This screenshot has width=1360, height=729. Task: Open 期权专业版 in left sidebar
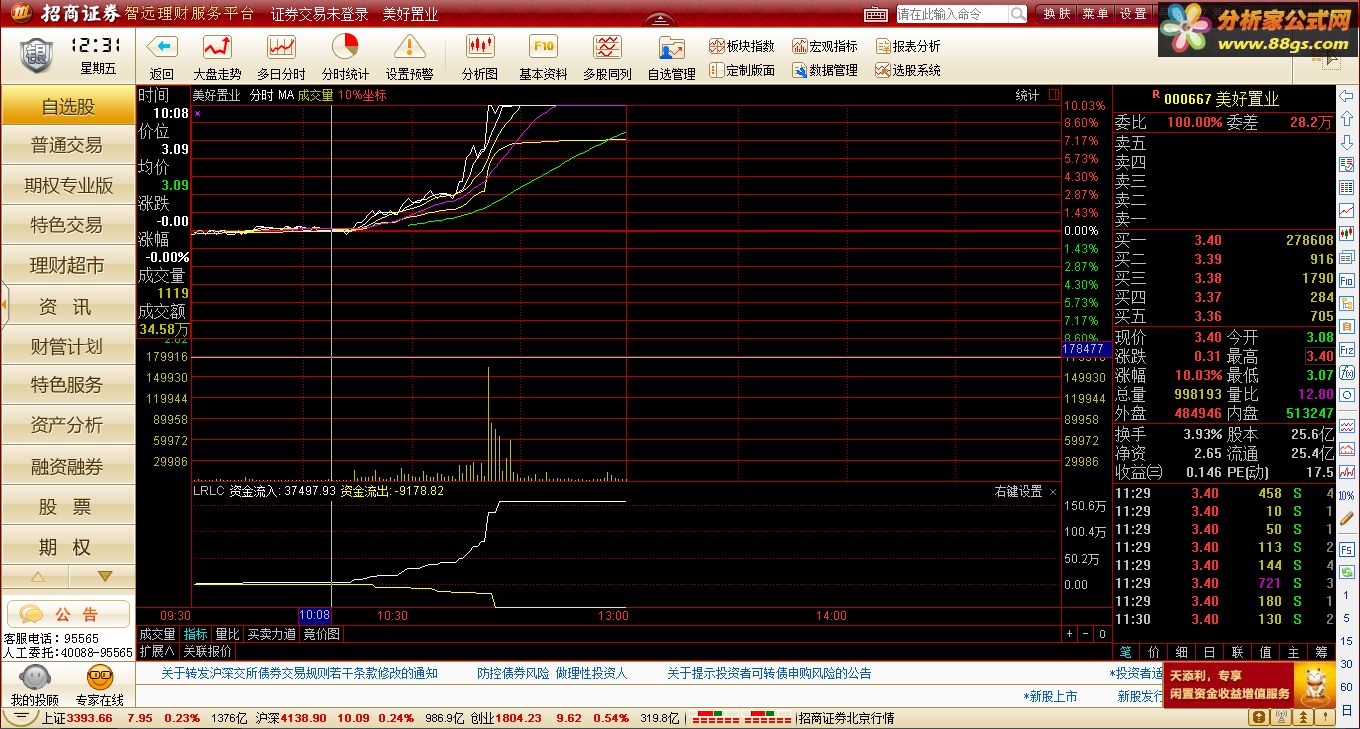pos(68,185)
